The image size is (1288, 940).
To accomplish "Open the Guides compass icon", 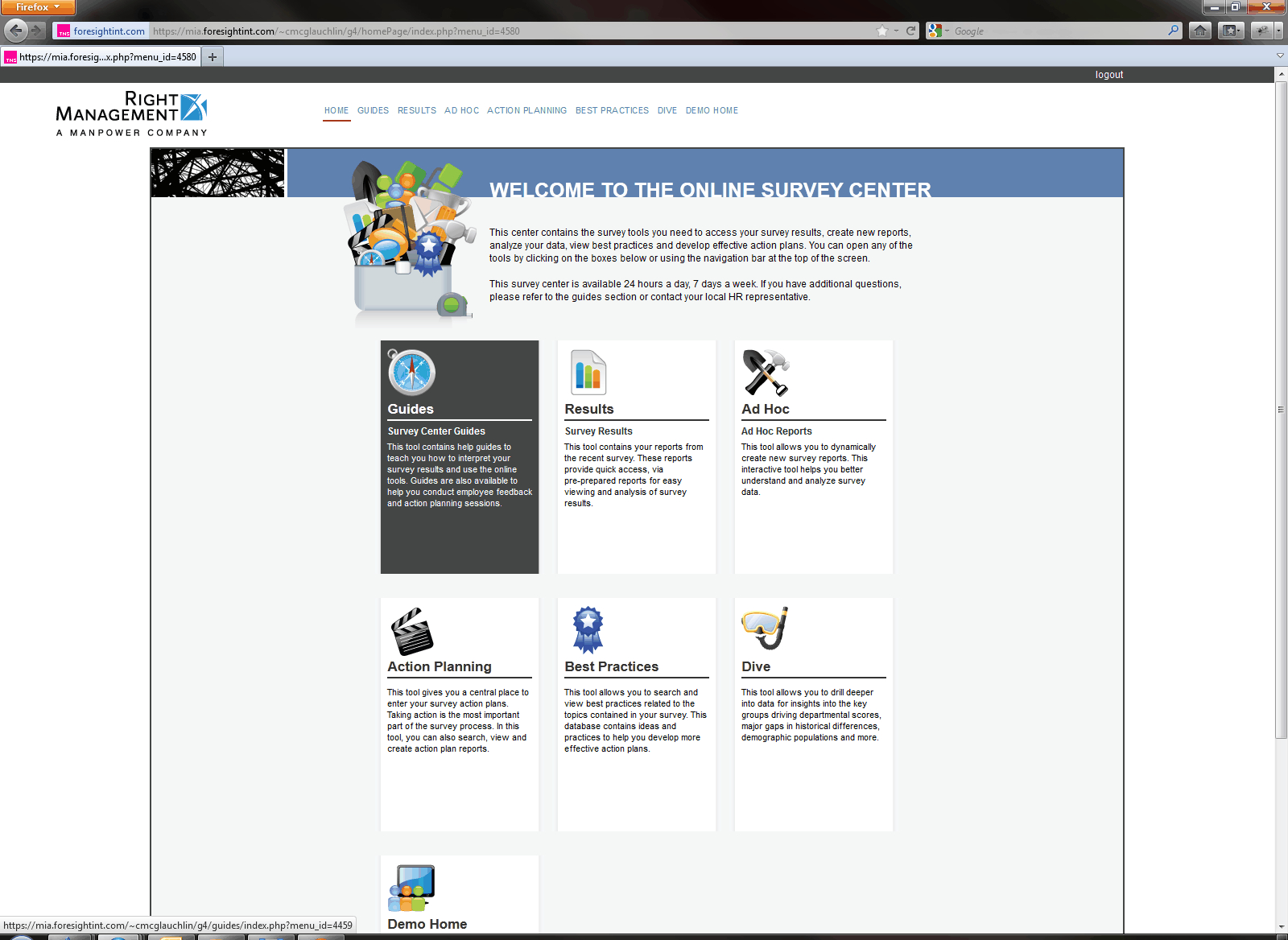I will [411, 373].
